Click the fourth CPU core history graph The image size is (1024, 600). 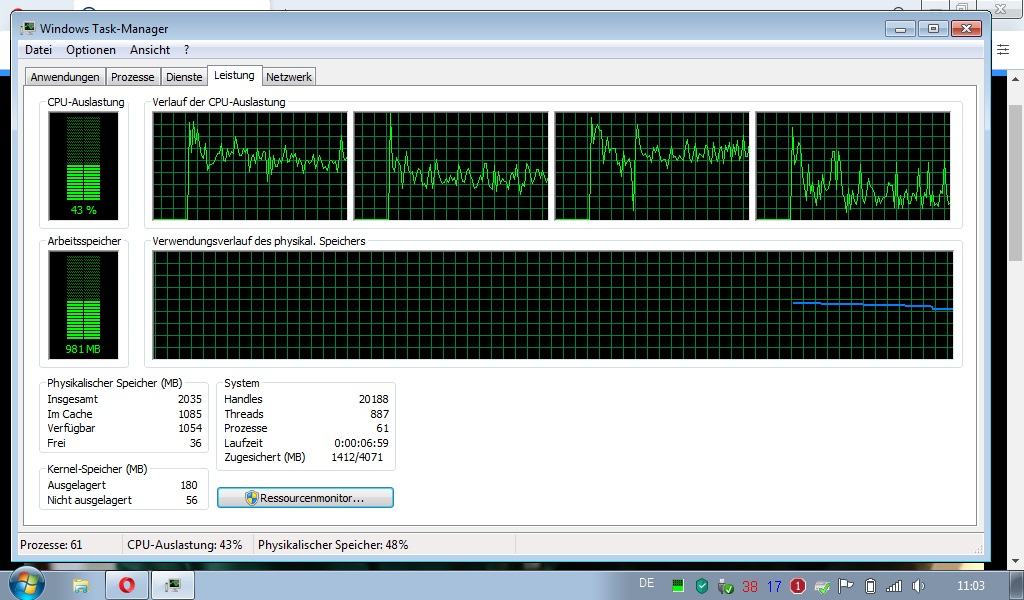coord(854,166)
